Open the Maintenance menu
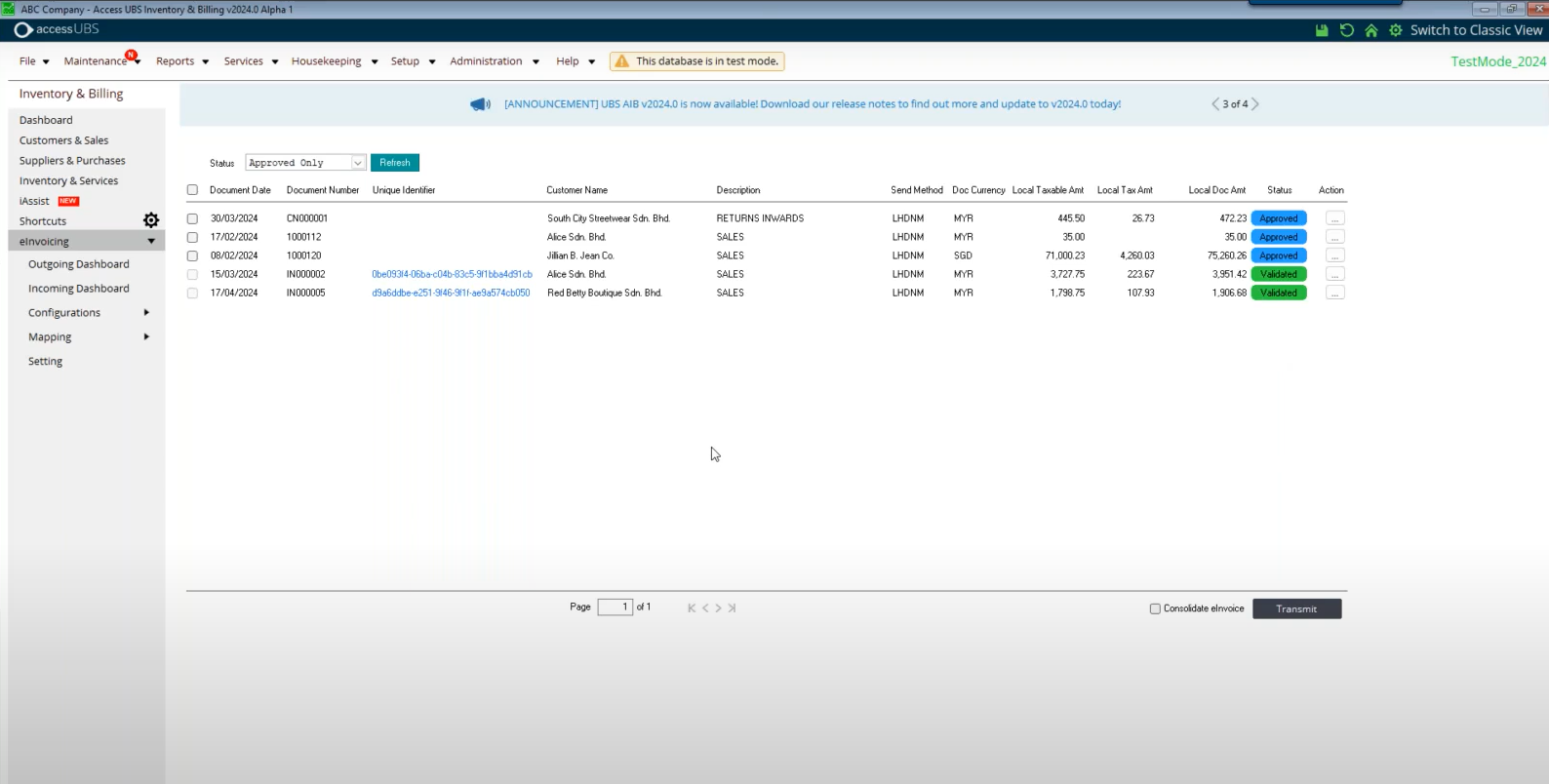The height and width of the screenshot is (784, 1549). click(102, 61)
